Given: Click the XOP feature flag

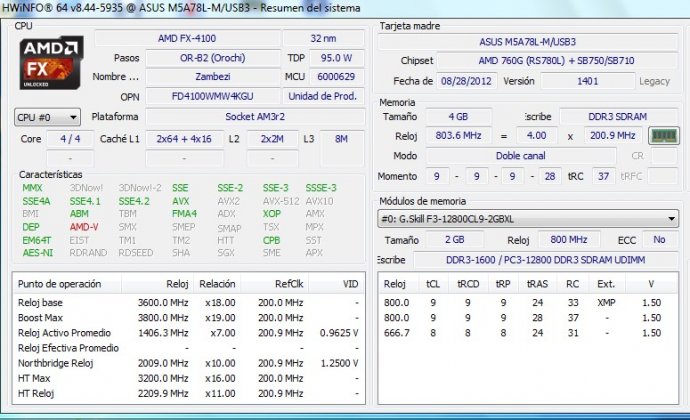Looking at the screenshot, I should [x=272, y=214].
